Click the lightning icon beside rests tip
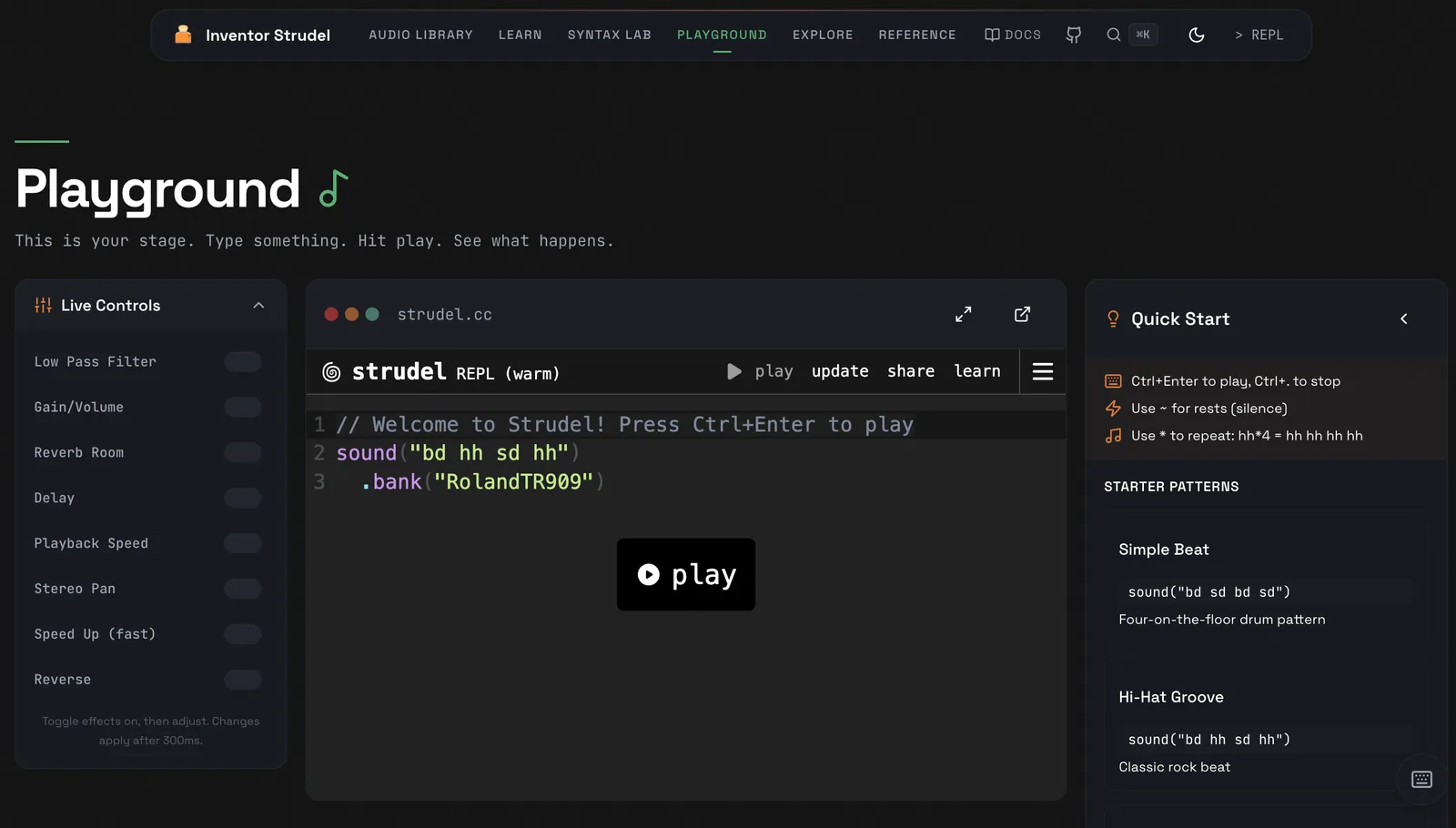1456x828 pixels. click(1113, 409)
